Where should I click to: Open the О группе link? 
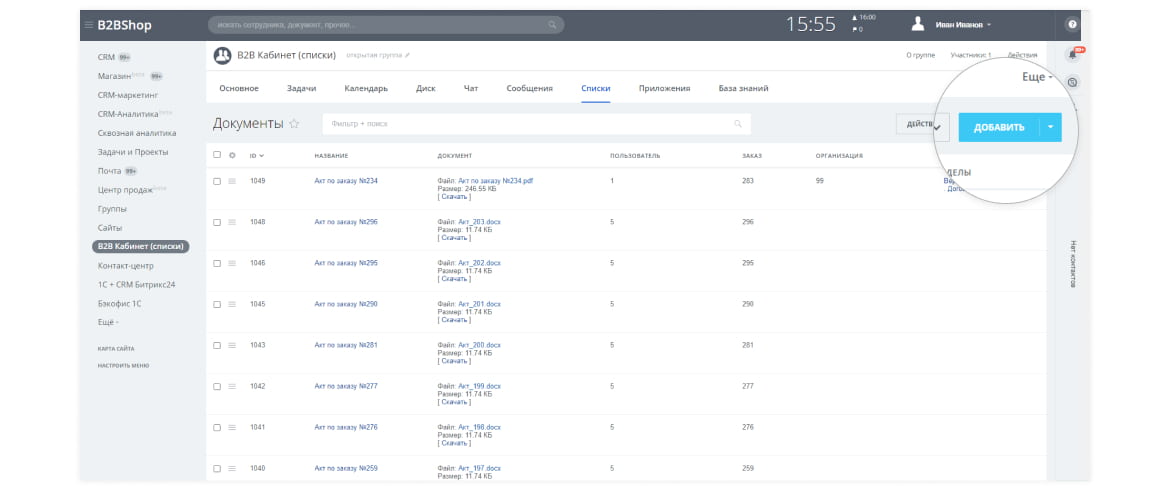(x=920, y=55)
